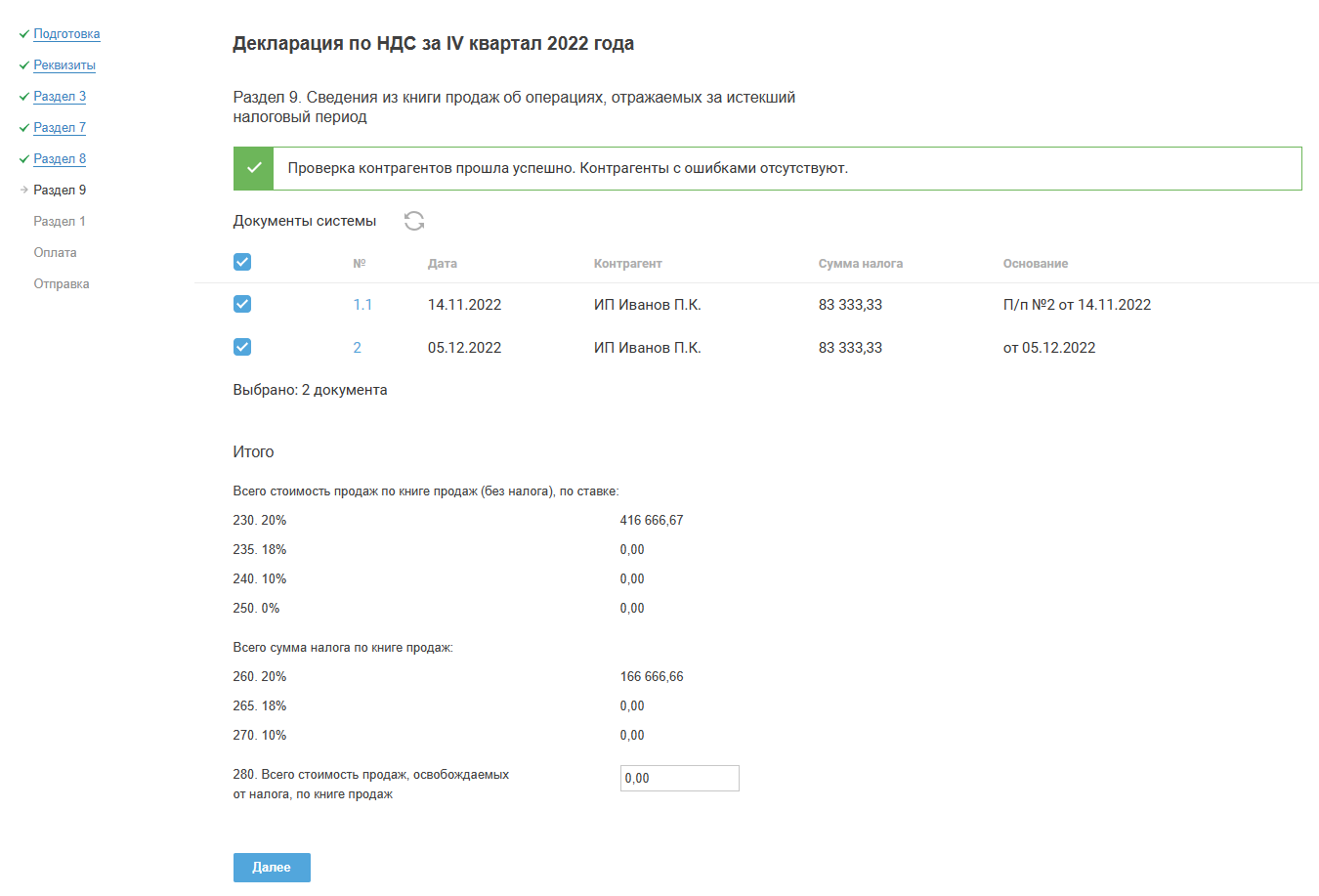Click the line 280 amount input field
The width and height of the screenshot is (1319, 896).
[679, 778]
